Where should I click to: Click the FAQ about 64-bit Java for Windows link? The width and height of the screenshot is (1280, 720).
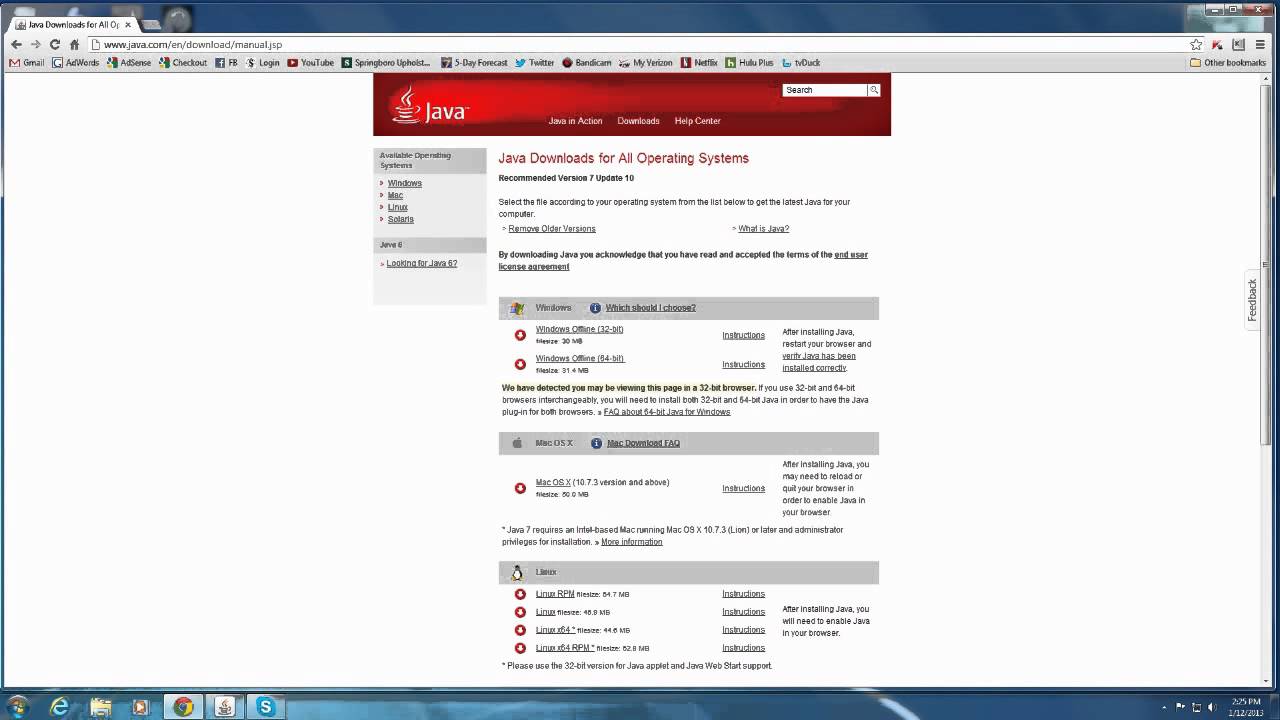(667, 412)
